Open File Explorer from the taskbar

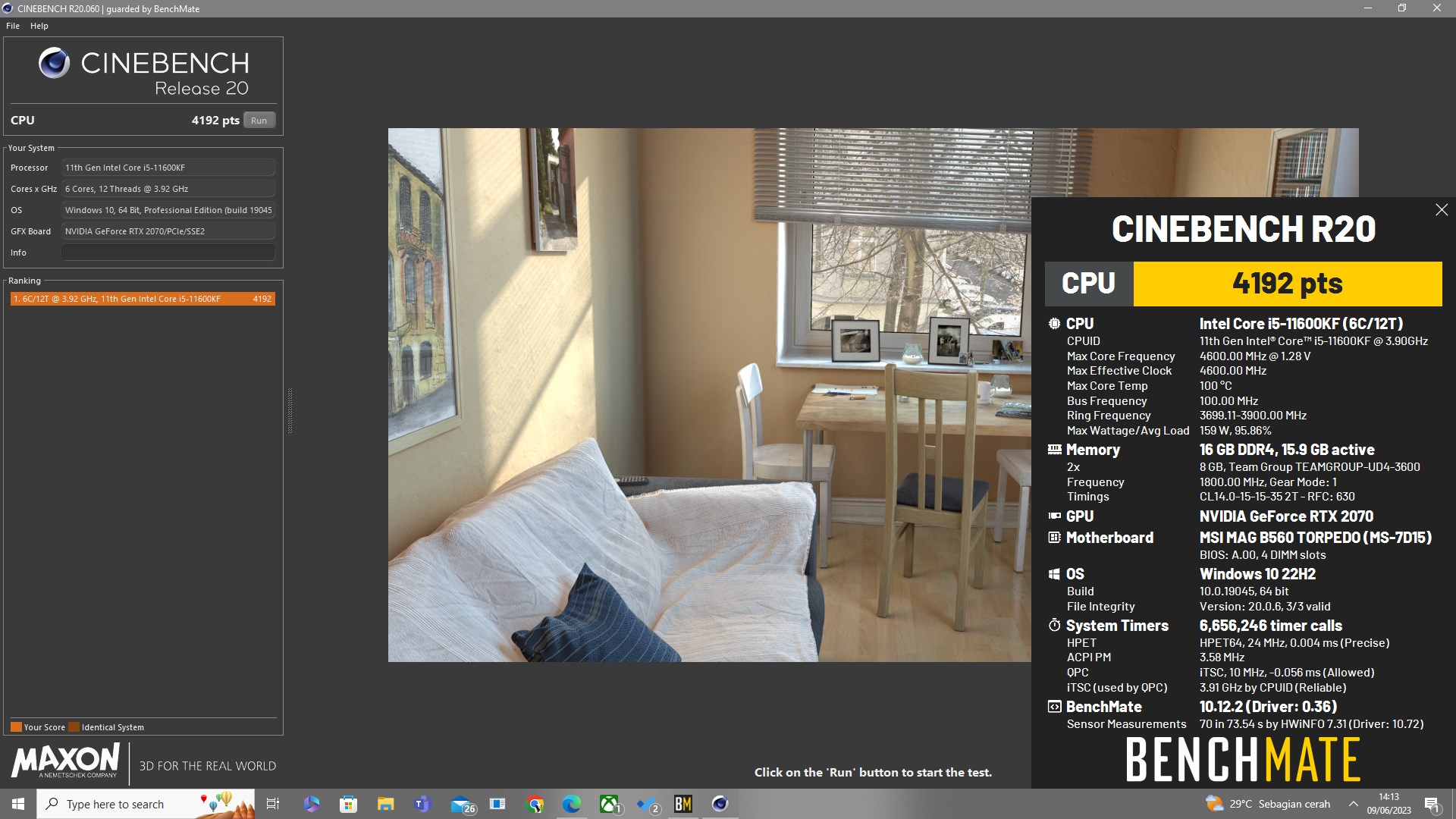point(385,804)
